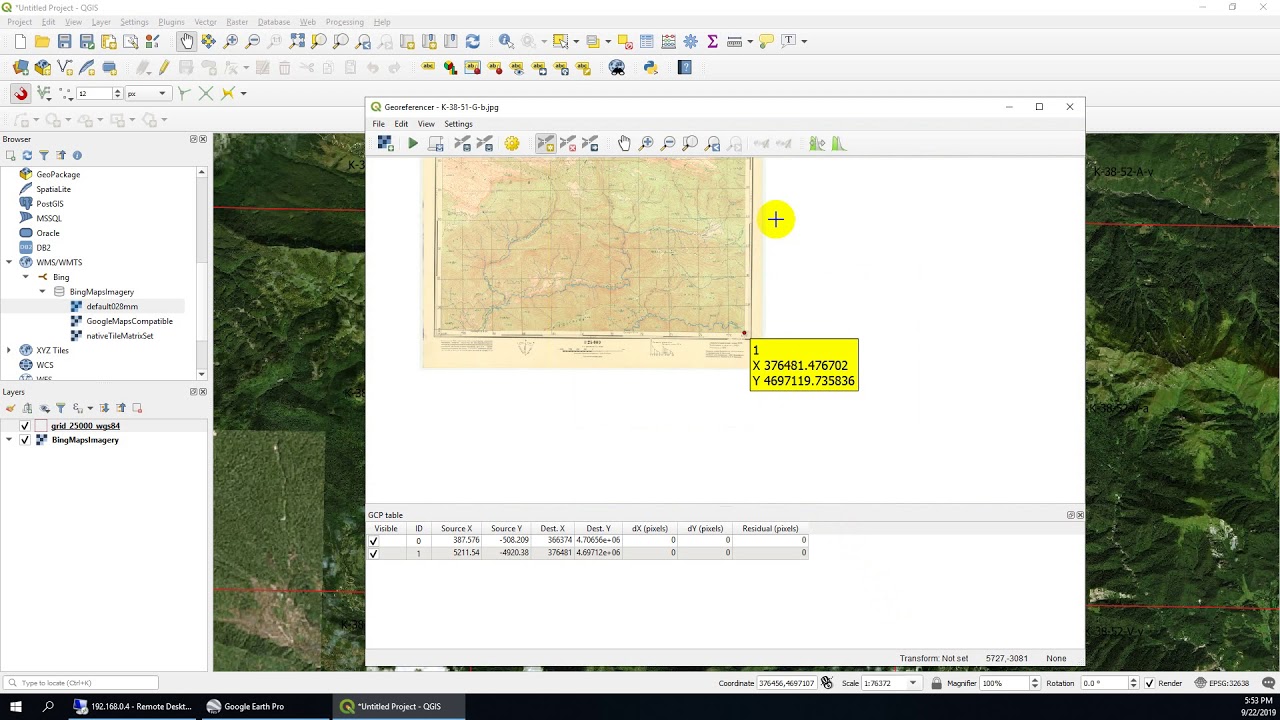Click in the Type to locate search field
Image resolution: width=1280 pixels, height=720 pixels.
80,683
